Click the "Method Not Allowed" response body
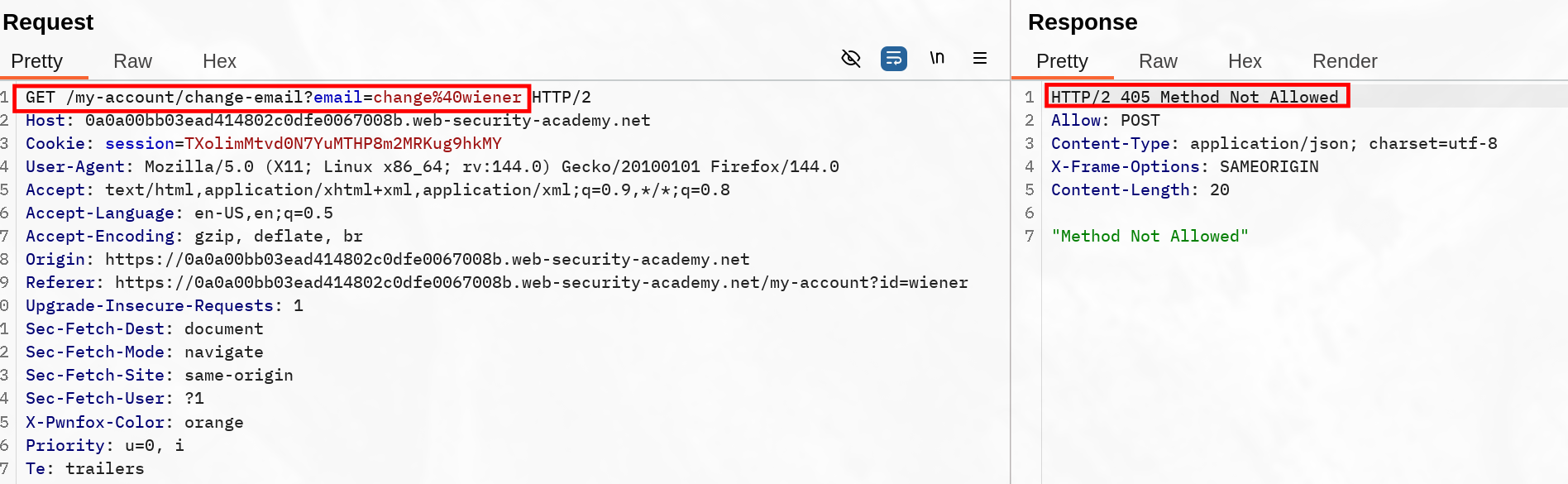This screenshot has height=484, width=1568. (1150, 237)
